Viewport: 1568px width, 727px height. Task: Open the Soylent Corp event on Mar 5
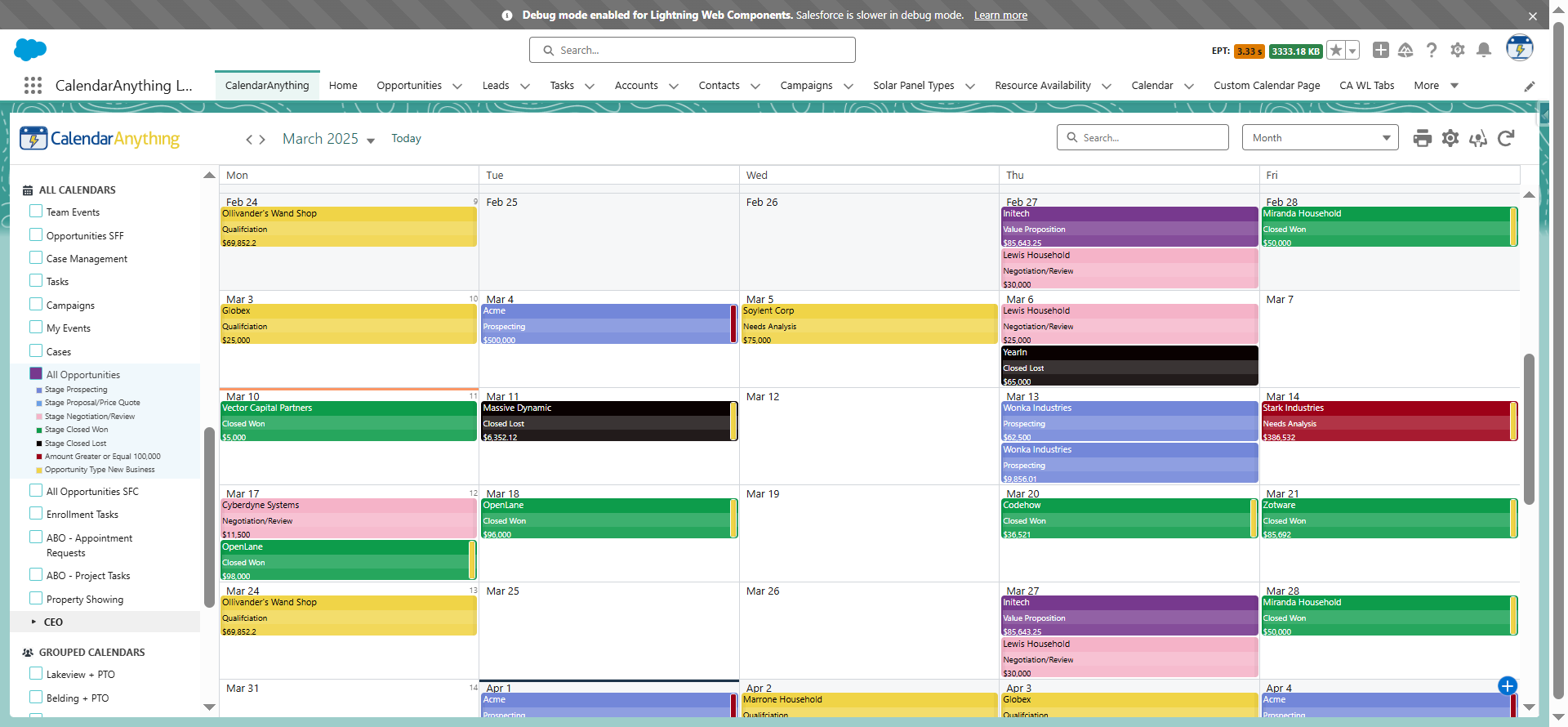pyautogui.click(x=869, y=324)
